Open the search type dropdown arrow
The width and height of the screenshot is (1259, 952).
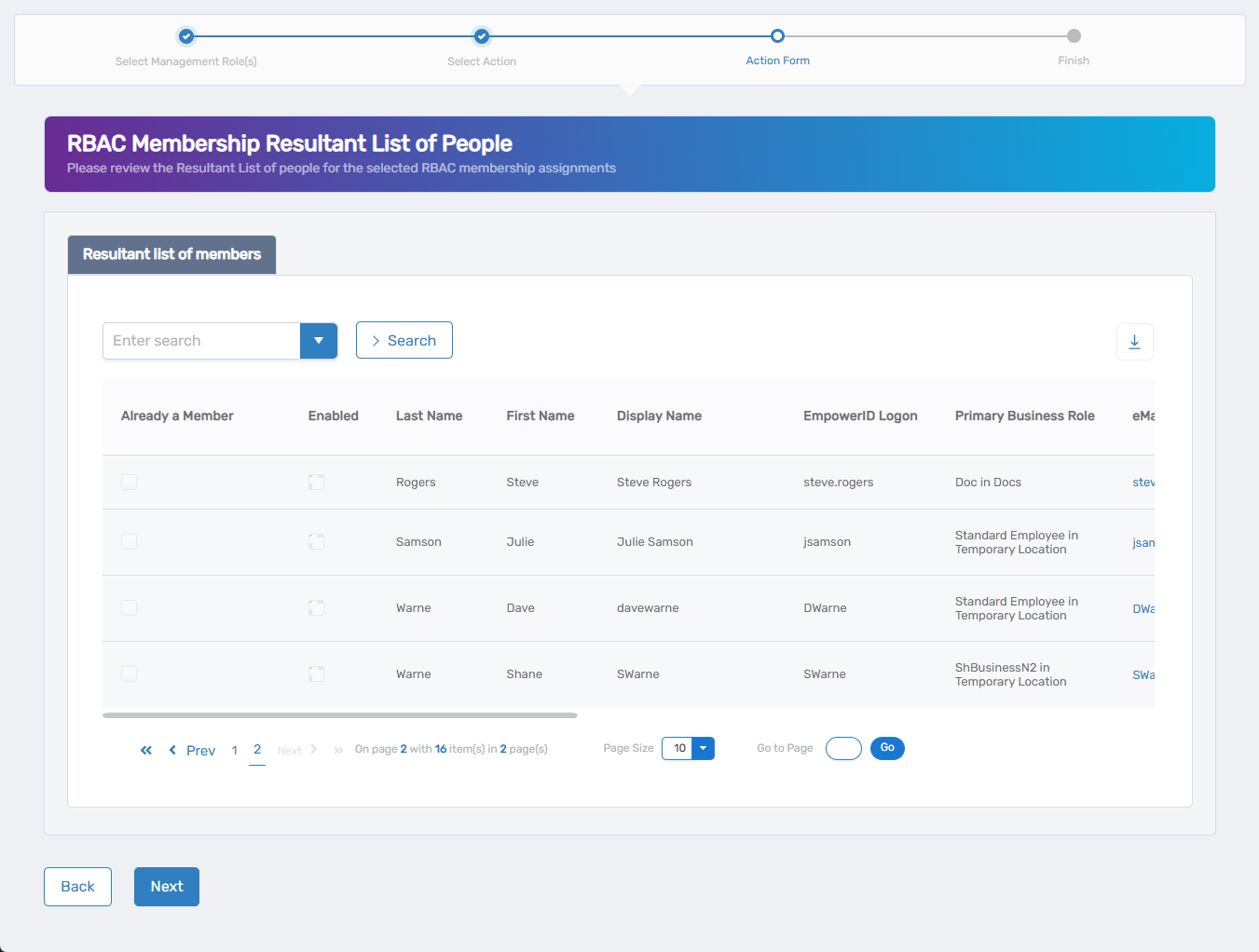pos(319,341)
